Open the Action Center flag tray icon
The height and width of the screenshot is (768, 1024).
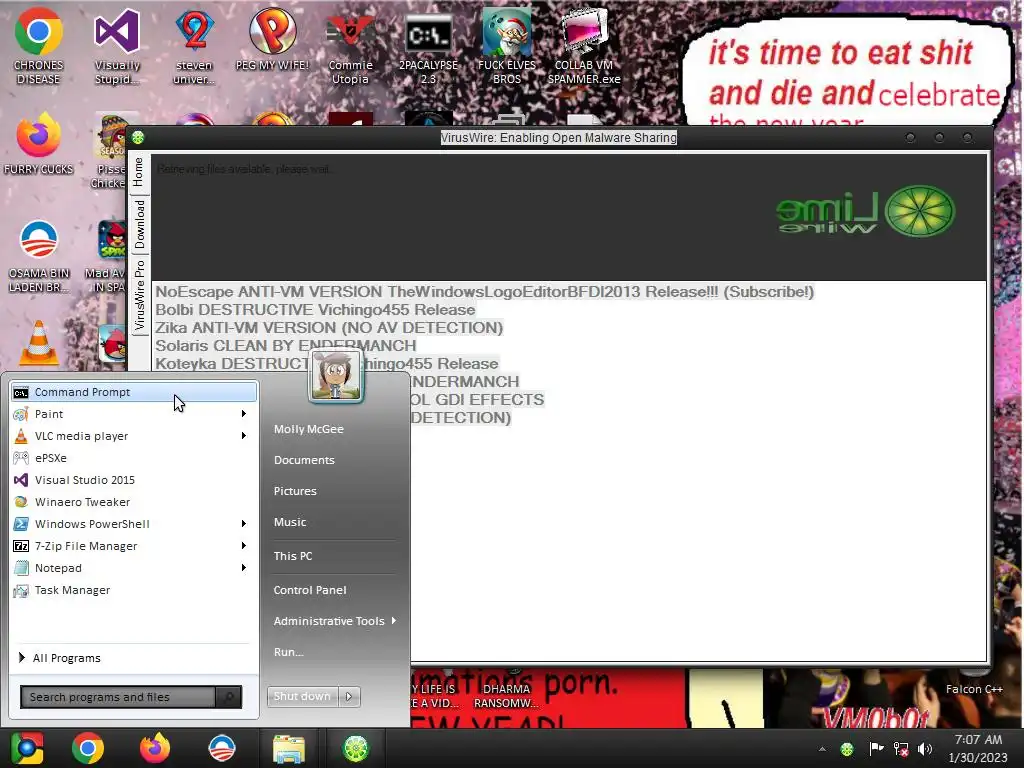point(876,748)
